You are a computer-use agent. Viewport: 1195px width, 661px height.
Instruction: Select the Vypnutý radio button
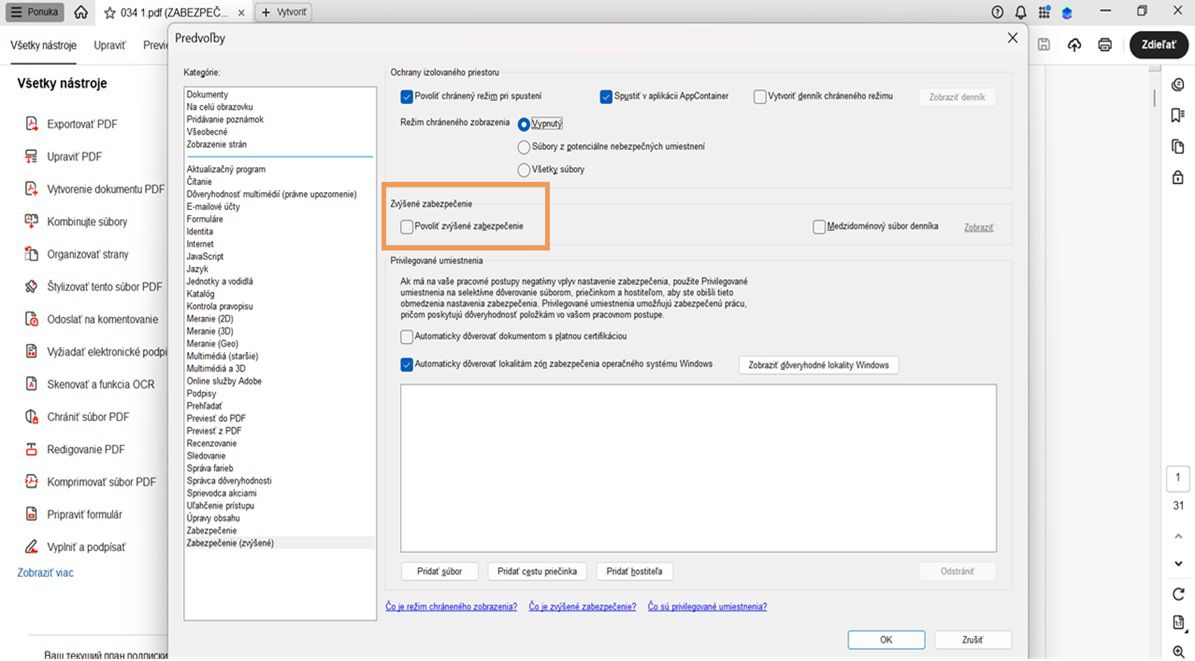[x=524, y=124]
